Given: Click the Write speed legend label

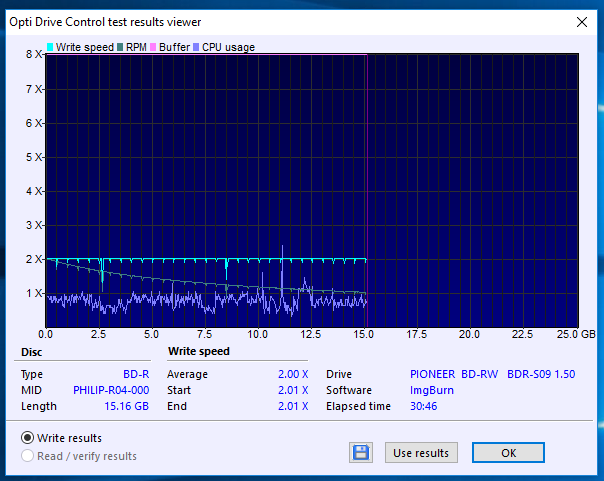Looking at the screenshot, I should [85, 47].
